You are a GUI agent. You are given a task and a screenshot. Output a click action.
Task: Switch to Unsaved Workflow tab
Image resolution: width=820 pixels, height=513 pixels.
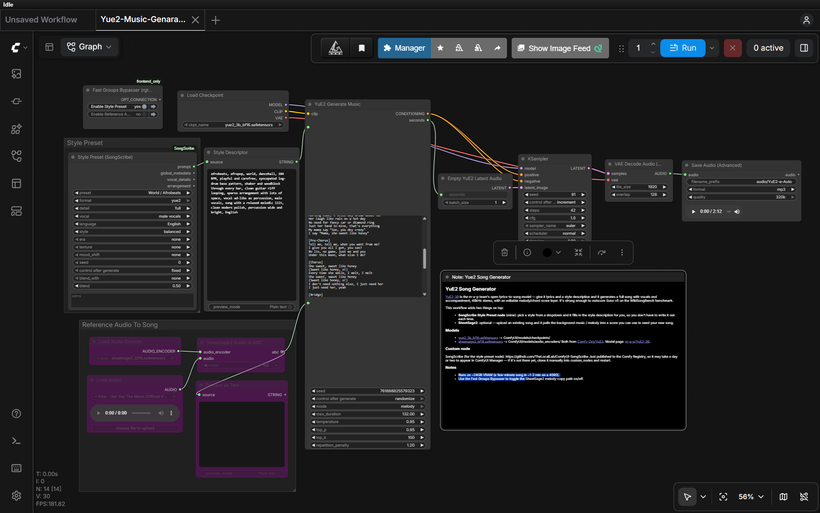(41, 20)
